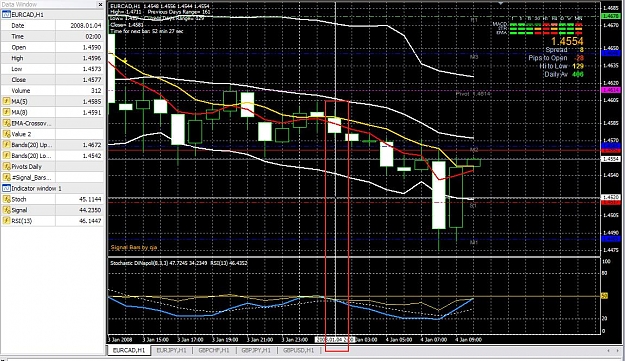Click the 3 Jan 17:00 time axis label

point(190,340)
